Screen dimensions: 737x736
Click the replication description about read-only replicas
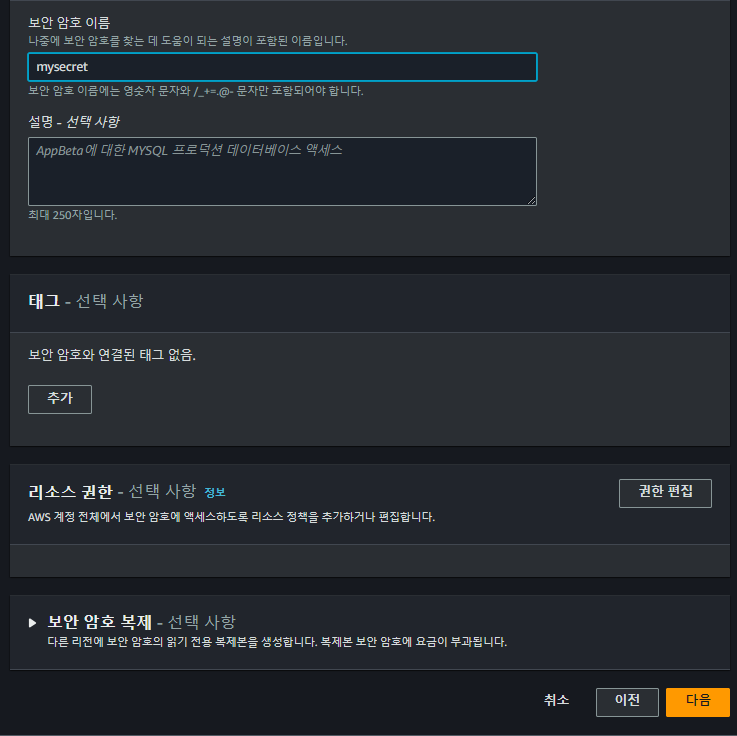coord(277,642)
